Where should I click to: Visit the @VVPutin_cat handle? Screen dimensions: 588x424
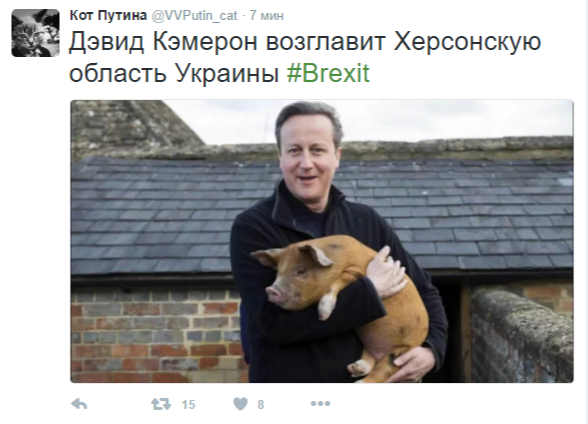coord(194,16)
